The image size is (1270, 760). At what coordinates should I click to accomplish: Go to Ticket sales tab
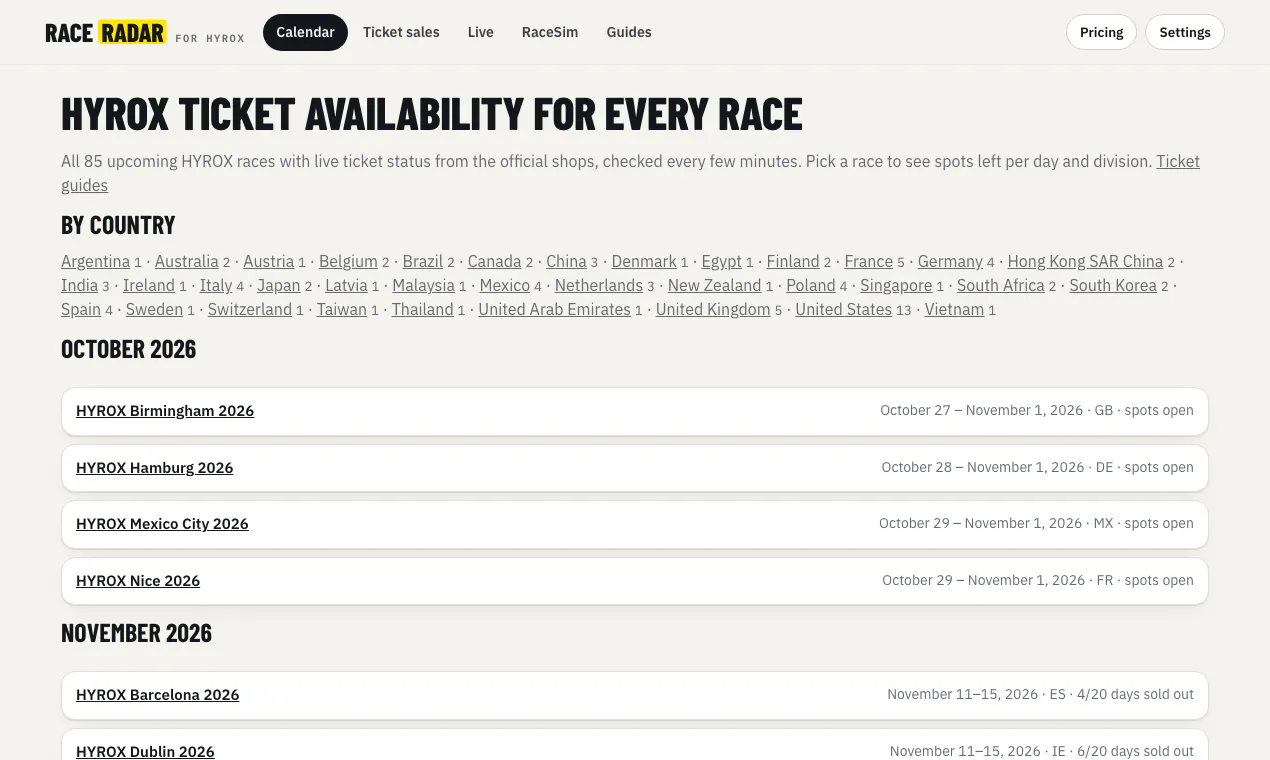click(x=401, y=32)
